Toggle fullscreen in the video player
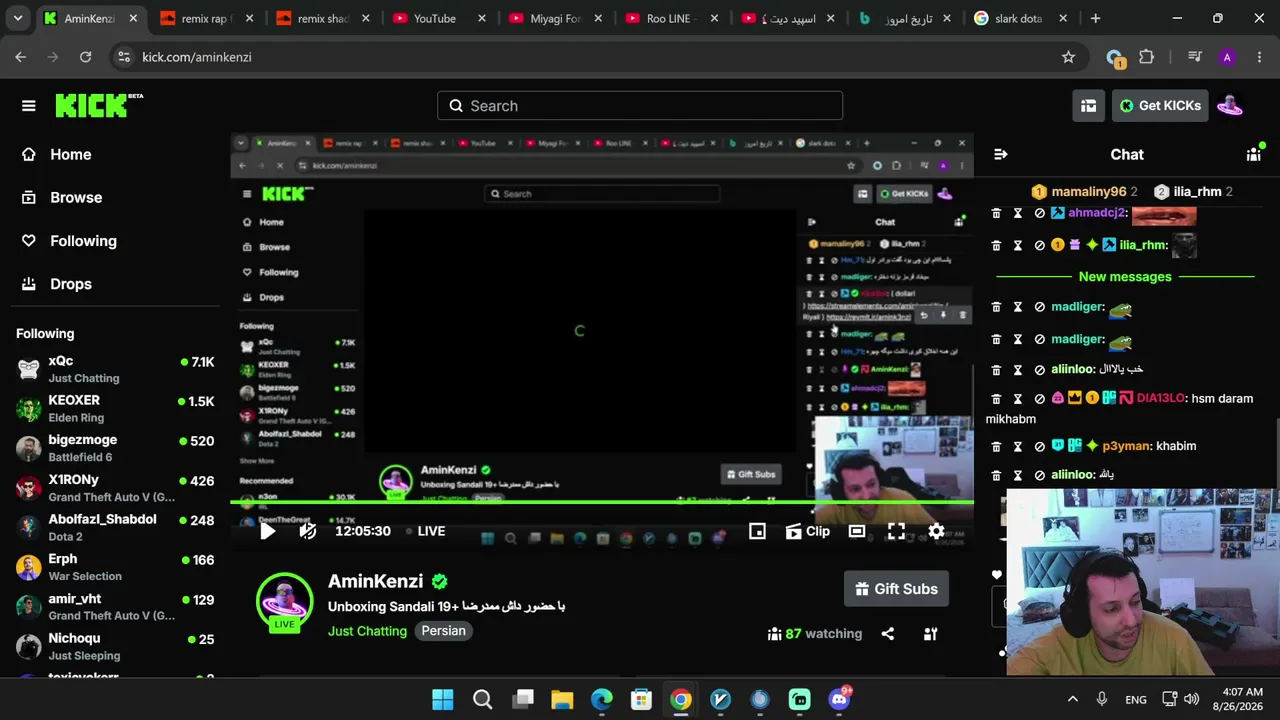Screen dimensions: 1280x720 coord(896,531)
